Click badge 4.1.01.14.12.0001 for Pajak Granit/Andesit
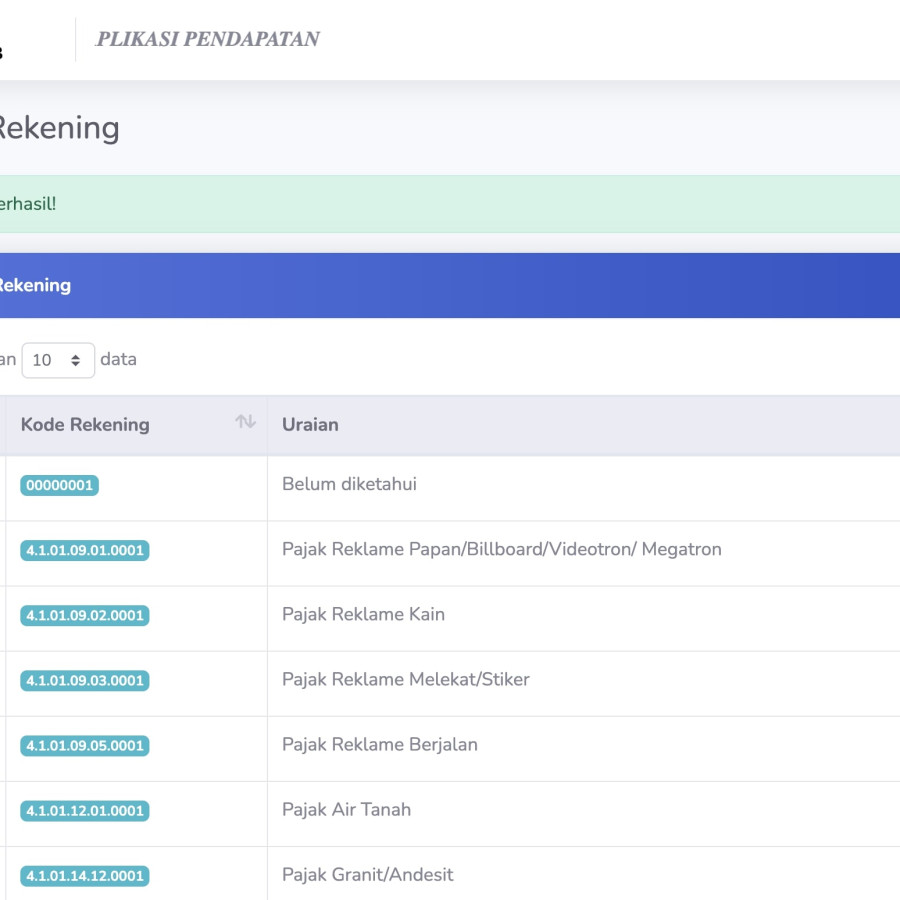This screenshot has height=900, width=900. click(x=85, y=876)
